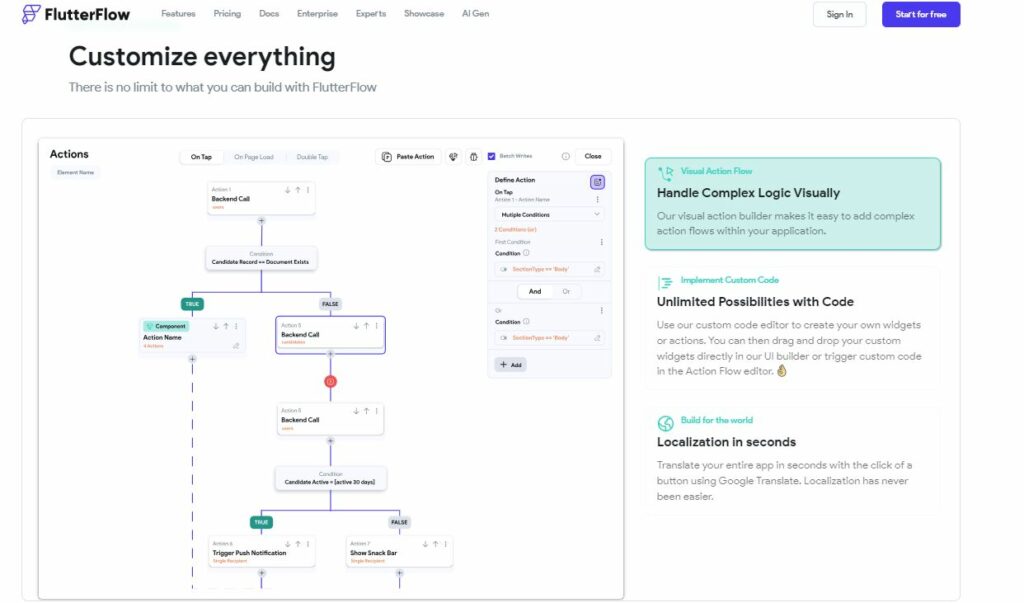1024x603 pixels.
Task: Click info icon beside first Condition label
Action: (526, 253)
